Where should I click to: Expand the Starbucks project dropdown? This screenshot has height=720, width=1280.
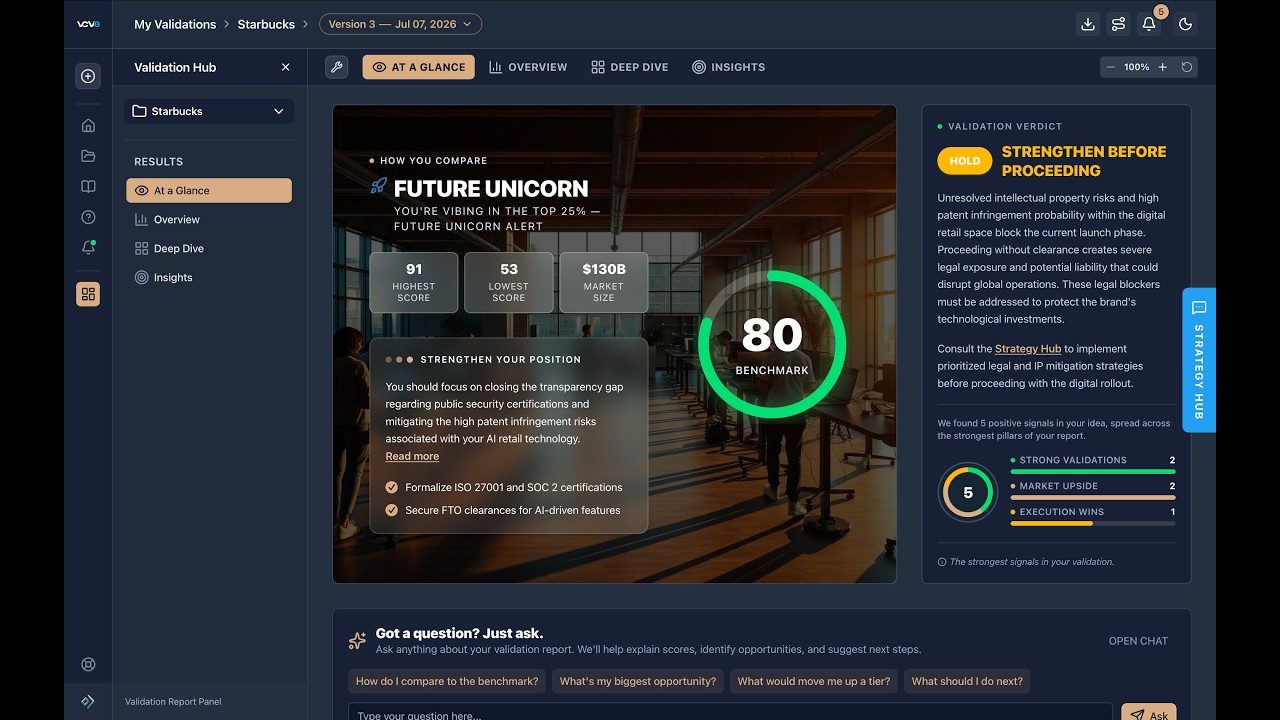209,111
